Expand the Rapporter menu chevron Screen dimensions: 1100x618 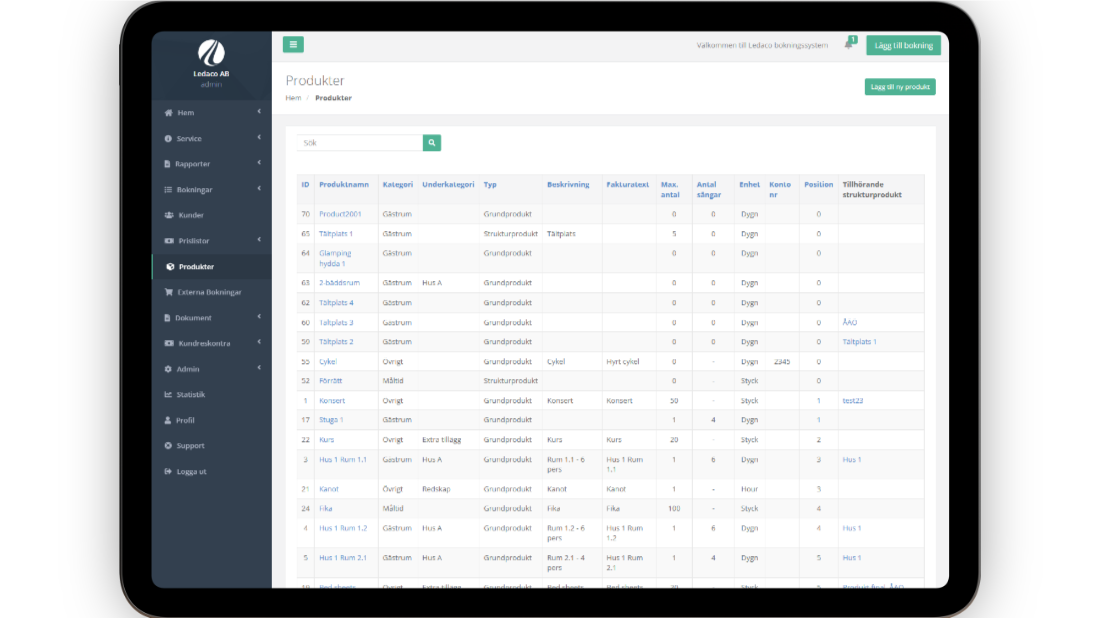[x=259, y=163]
